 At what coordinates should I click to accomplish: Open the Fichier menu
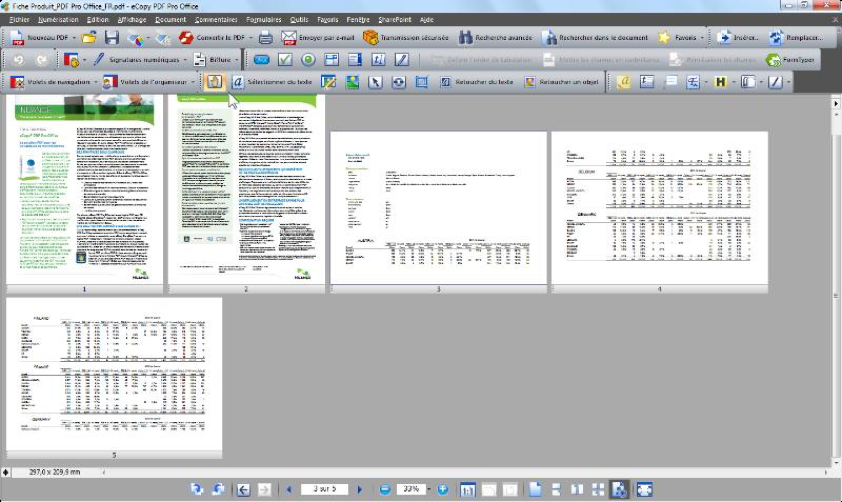(x=19, y=19)
